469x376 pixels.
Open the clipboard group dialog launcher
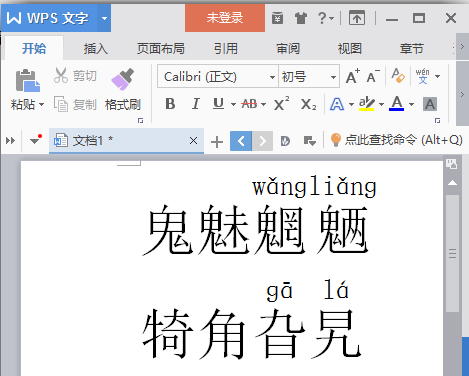point(141,120)
